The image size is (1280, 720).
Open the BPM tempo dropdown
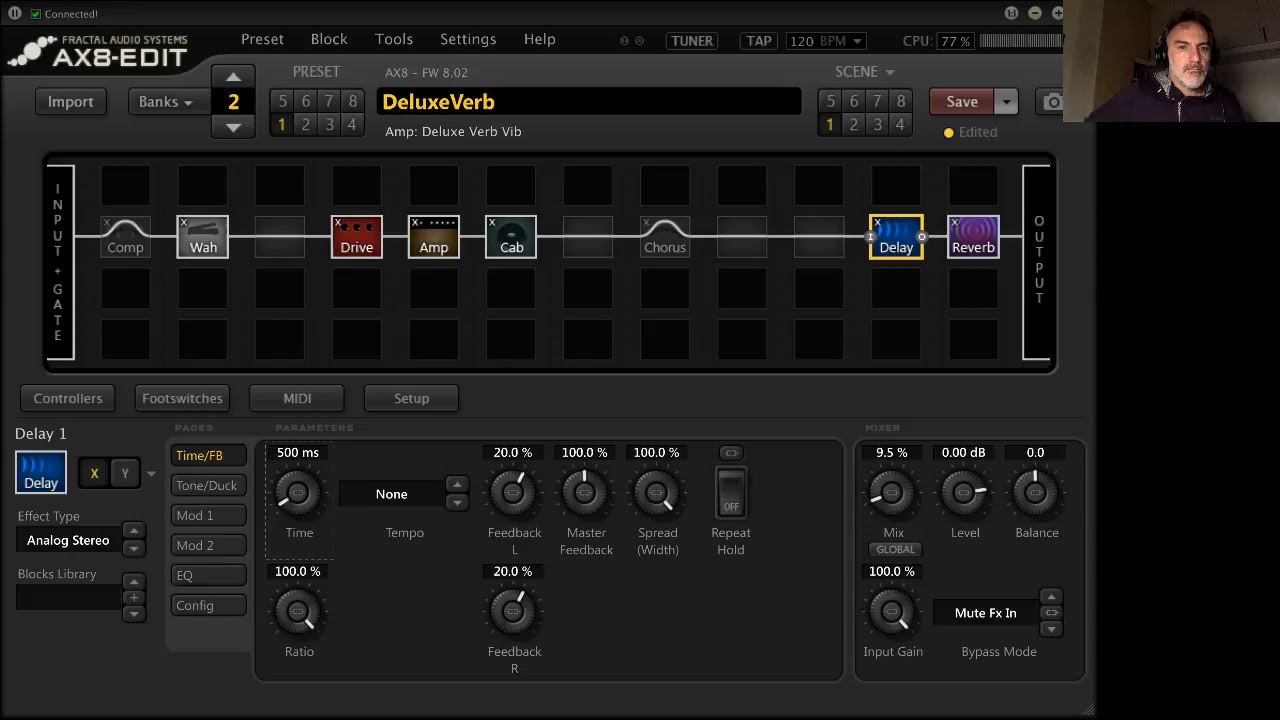[x=857, y=41]
